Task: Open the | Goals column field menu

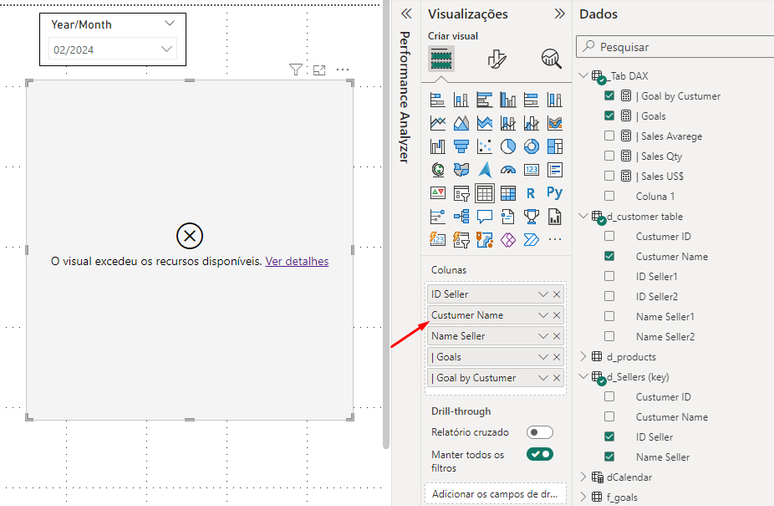Action: 543,357
